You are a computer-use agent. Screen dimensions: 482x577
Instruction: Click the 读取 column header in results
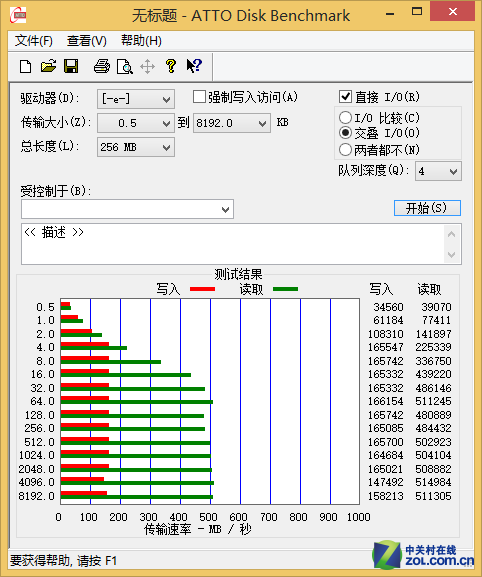[x=429, y=289]
